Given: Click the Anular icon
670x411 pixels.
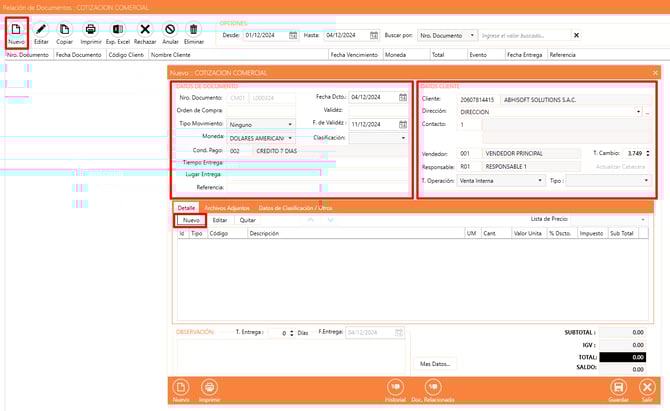Looking at the screenshot, I should 170,29.
